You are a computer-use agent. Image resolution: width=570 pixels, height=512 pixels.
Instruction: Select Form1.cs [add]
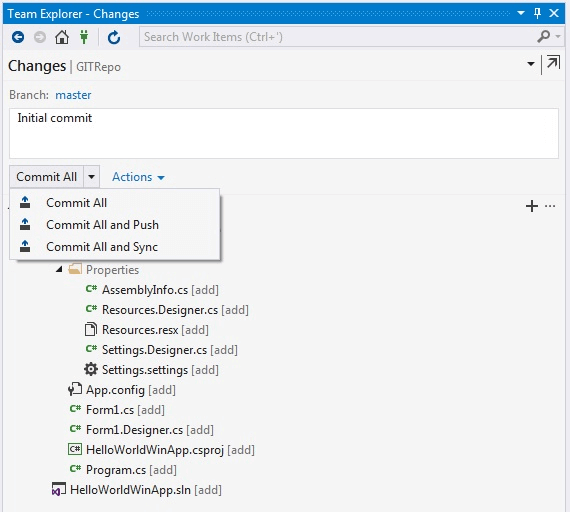(125, 410)
